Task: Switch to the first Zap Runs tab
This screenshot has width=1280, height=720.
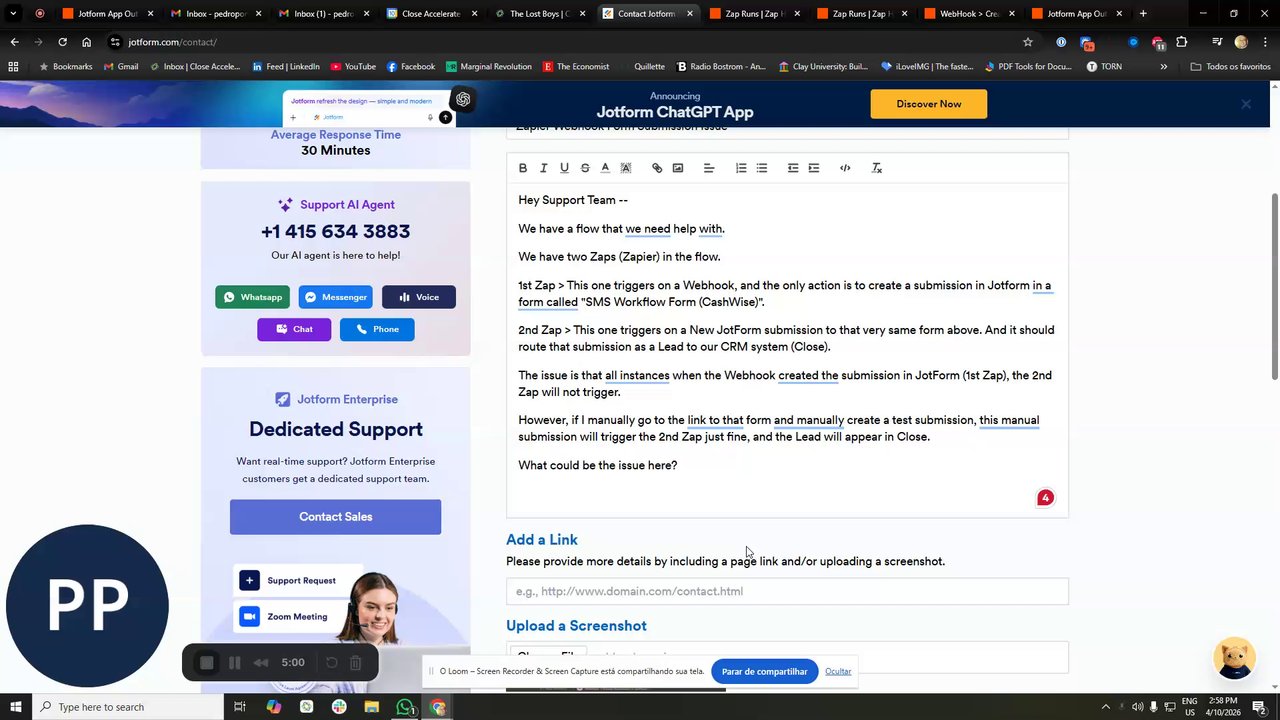Action: point(755,14)
